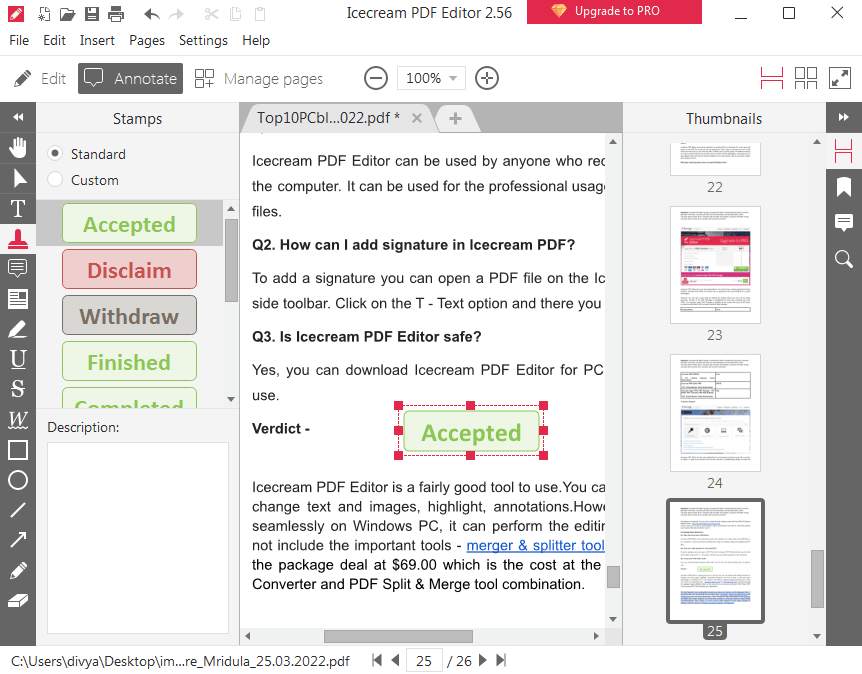Click the Description text box
Image resolution: width=862 pixels, height=674 pixels.
pos(137,538)
